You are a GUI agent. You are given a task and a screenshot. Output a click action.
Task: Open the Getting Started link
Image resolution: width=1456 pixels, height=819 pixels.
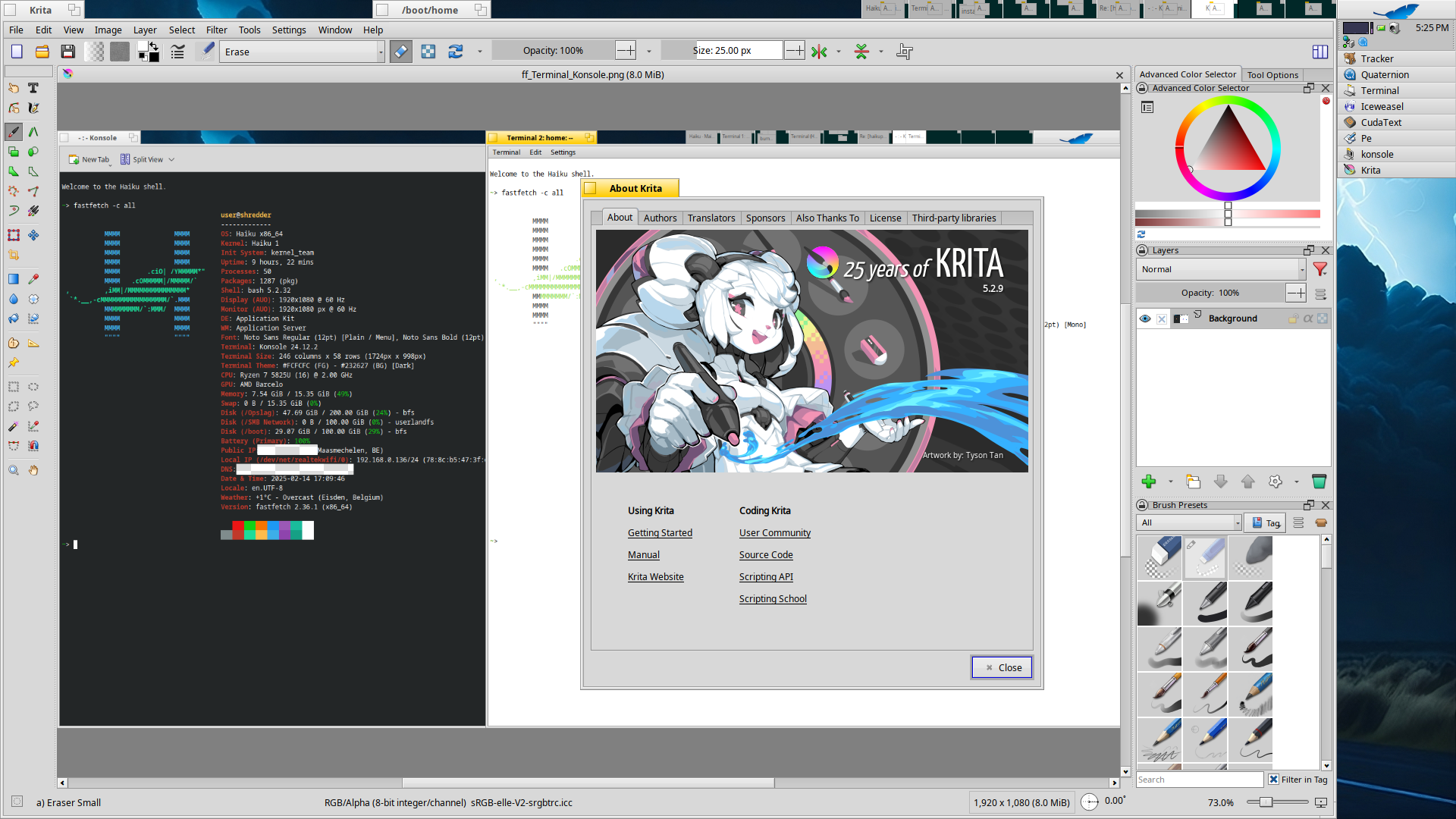click(660, 533)
